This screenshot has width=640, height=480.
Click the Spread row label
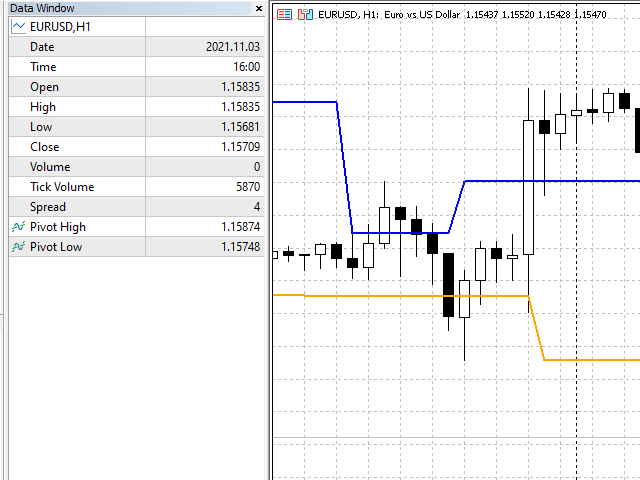(x=48, y=207)
